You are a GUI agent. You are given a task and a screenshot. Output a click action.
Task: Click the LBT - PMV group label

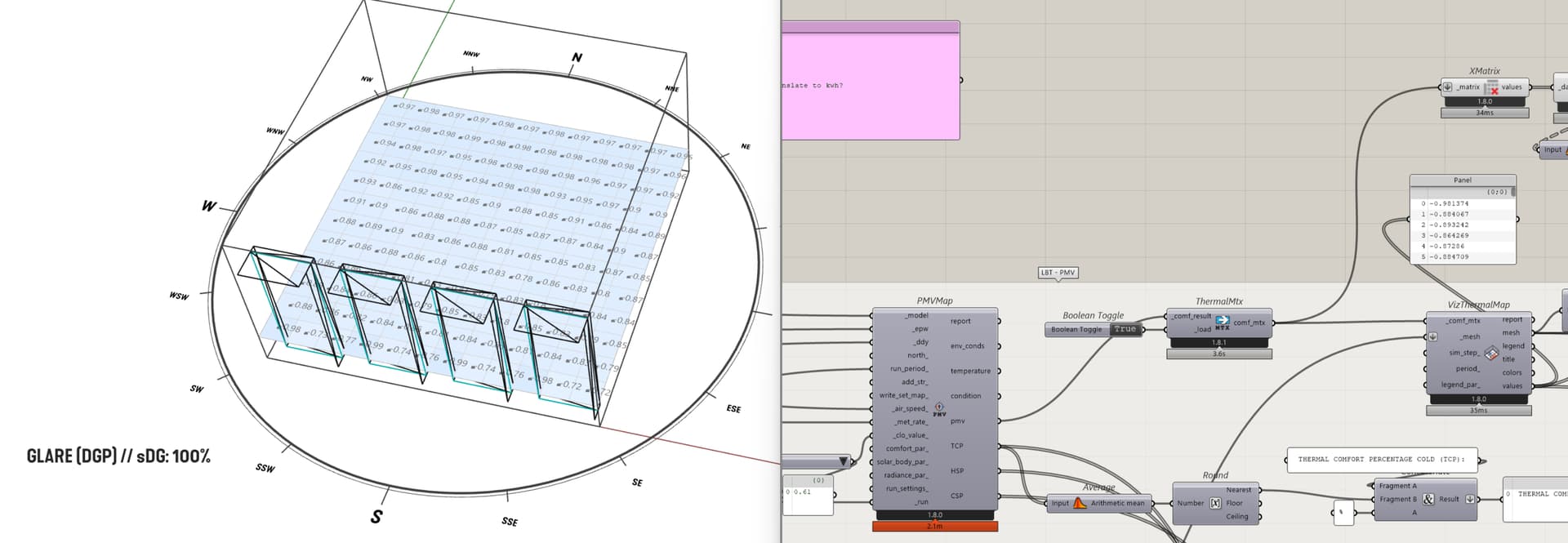click(x=1058, y=273)
